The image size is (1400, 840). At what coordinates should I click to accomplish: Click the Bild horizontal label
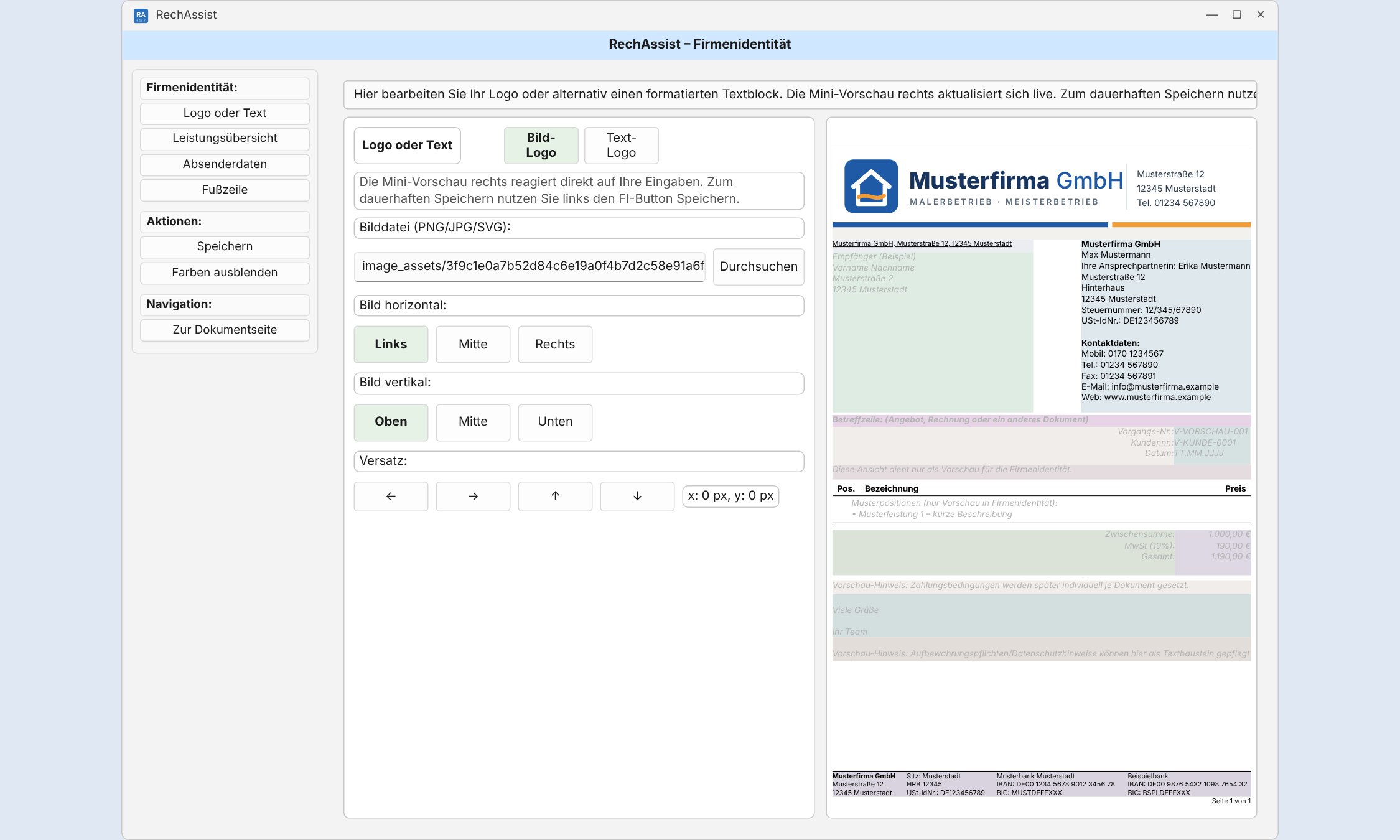click(579, 306)
